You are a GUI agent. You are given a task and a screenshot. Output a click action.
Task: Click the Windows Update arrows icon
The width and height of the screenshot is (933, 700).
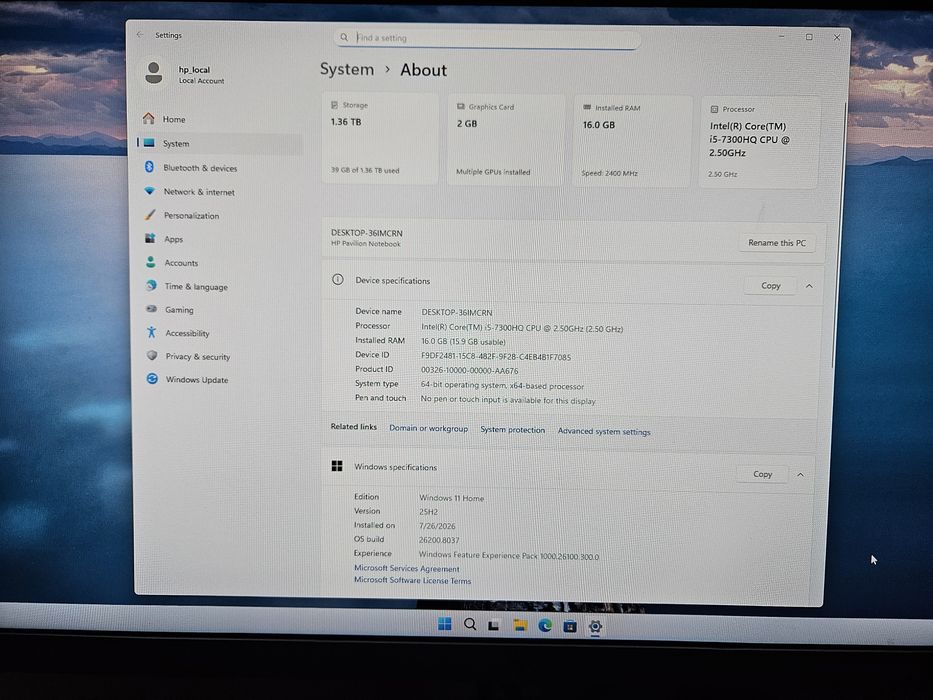152,379
